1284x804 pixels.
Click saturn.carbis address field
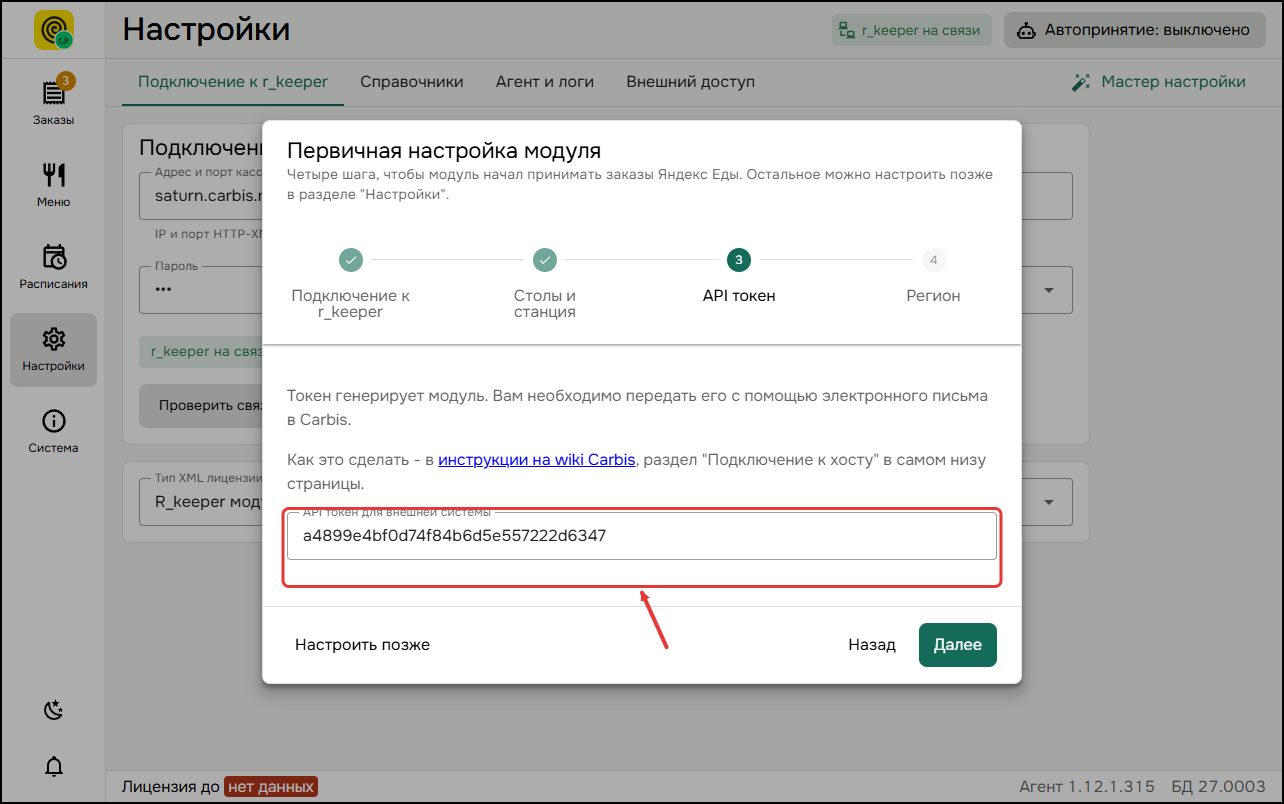click(200, 196)
